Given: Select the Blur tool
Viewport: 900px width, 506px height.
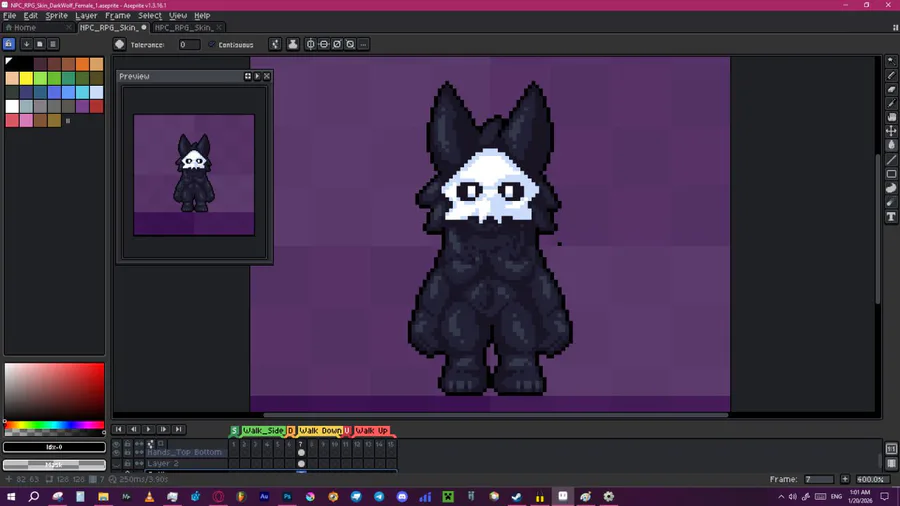Looking at the screenshot, I should pyautogui.click(x=891, y=203).
